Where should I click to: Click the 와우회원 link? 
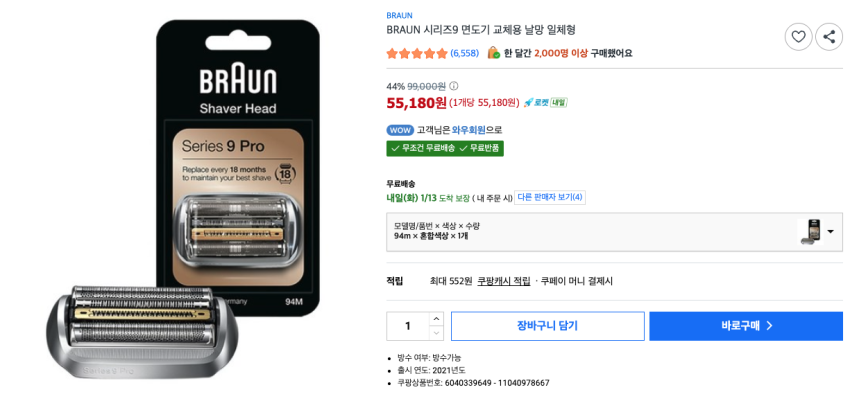point(468,130)
